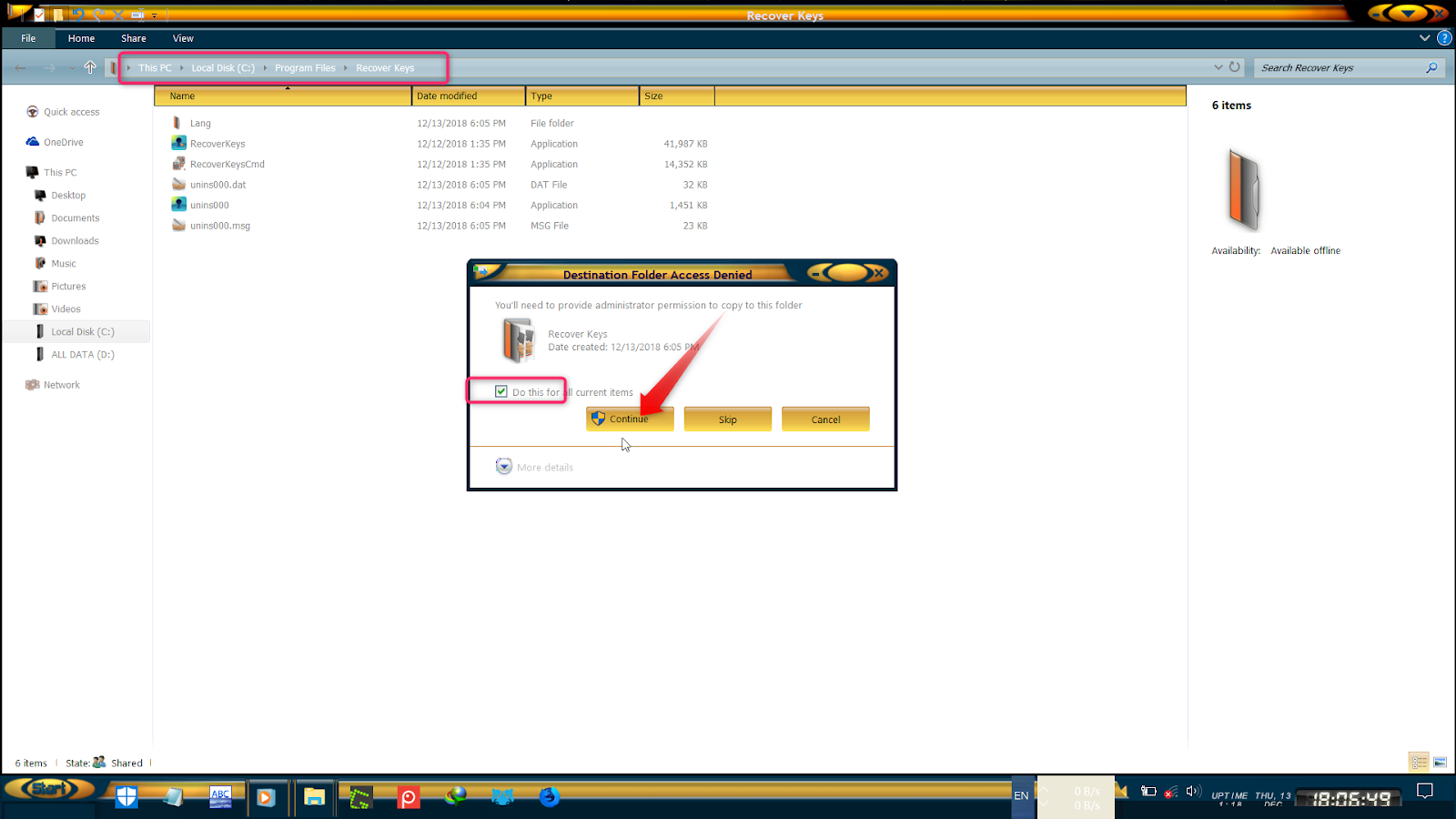Open Customize Quick Access Toolbar dropdown arrow
1456x819 pixels.
pos(154,16)
